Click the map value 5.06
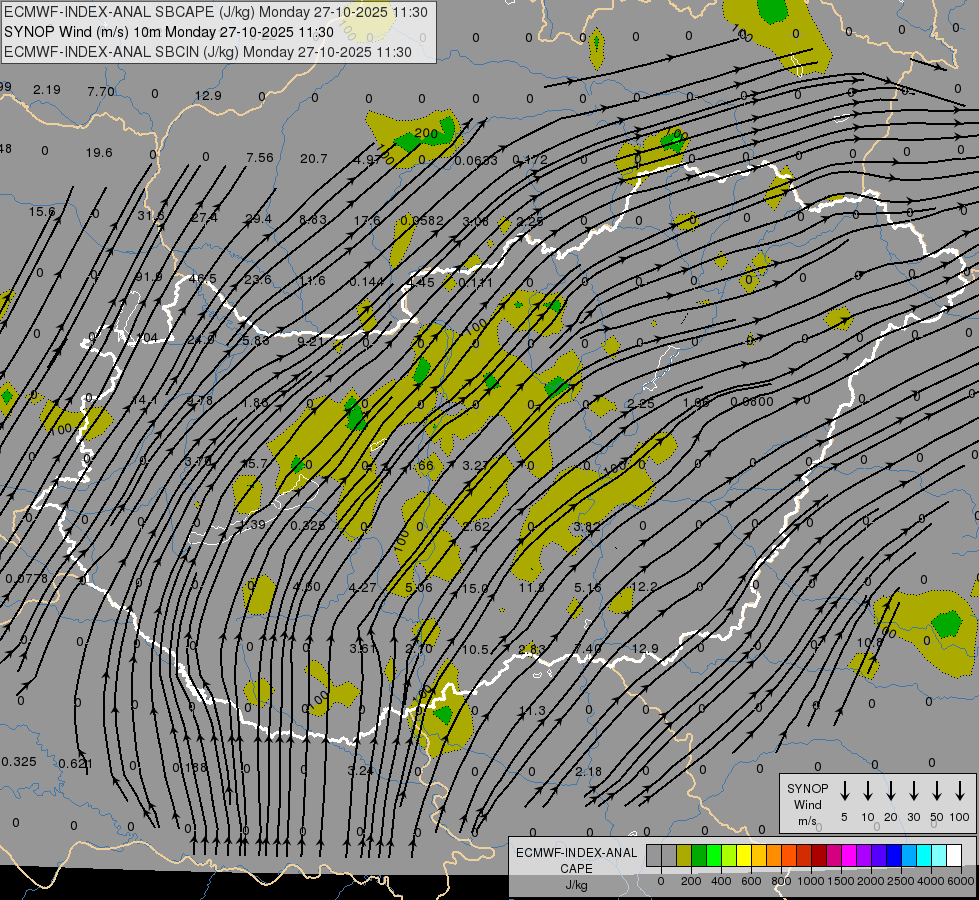Viewport: 979px width, 900px height. pos(419,587)
